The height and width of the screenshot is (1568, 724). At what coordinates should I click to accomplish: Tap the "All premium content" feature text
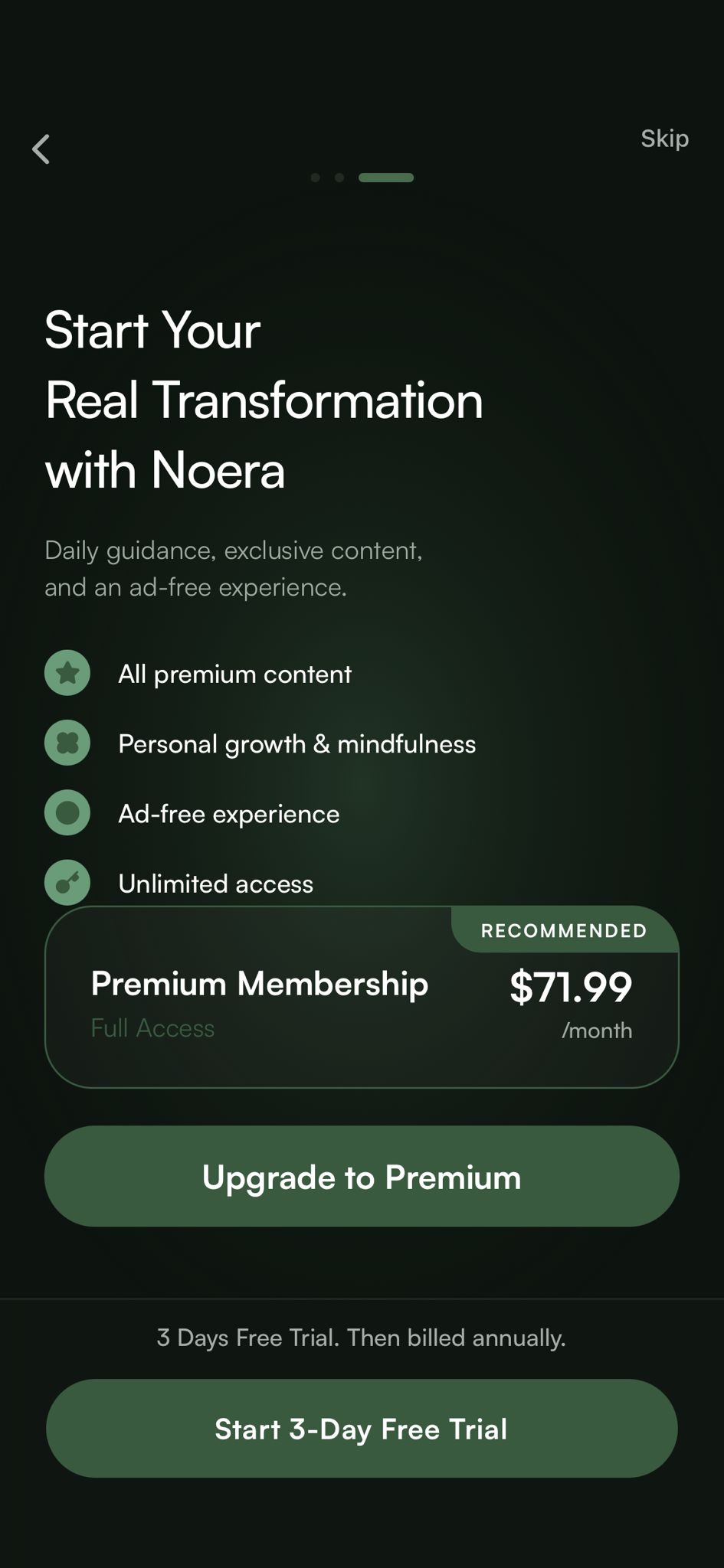234,674
